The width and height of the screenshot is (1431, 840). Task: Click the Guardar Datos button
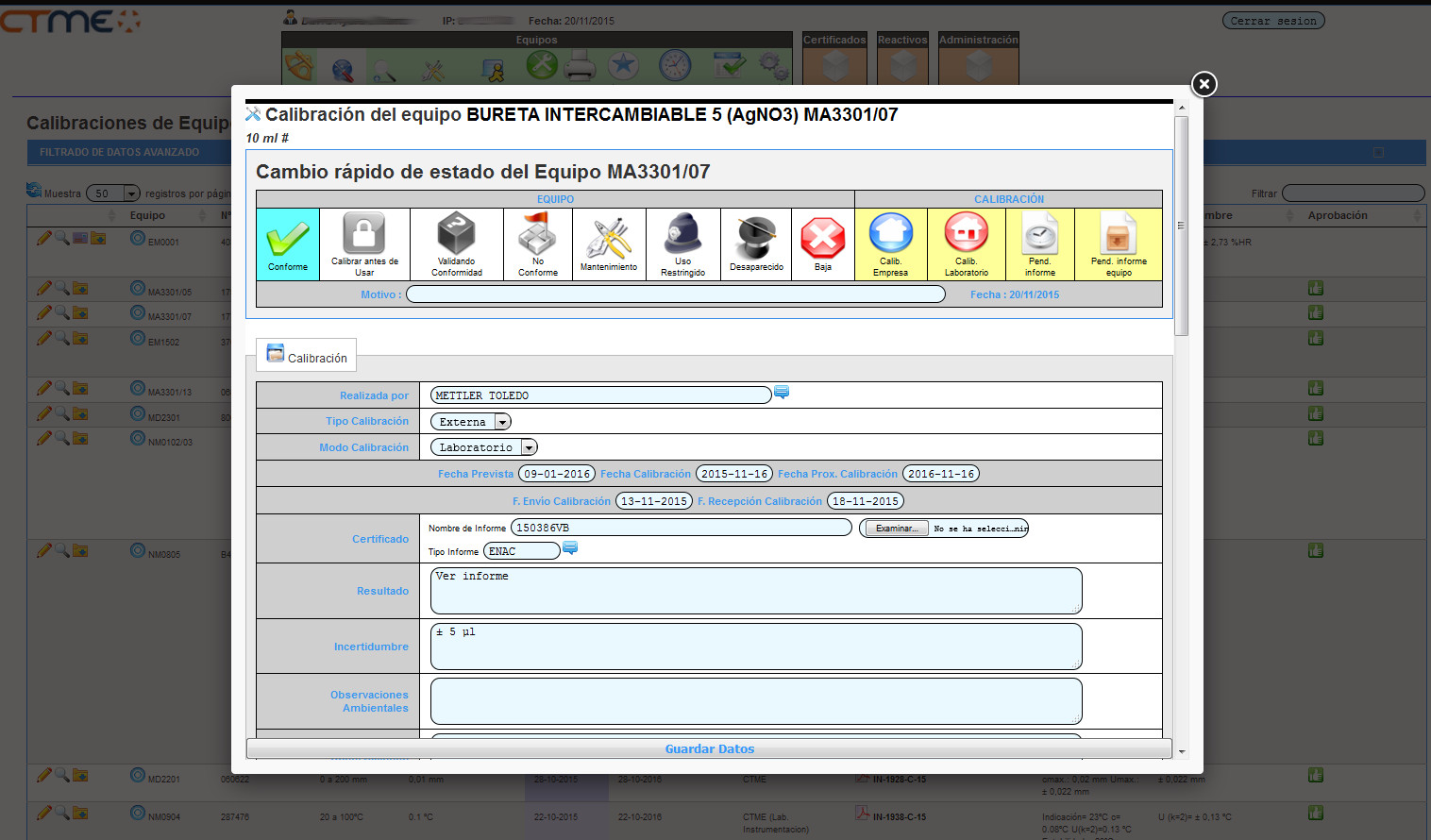tap(709, 748)
